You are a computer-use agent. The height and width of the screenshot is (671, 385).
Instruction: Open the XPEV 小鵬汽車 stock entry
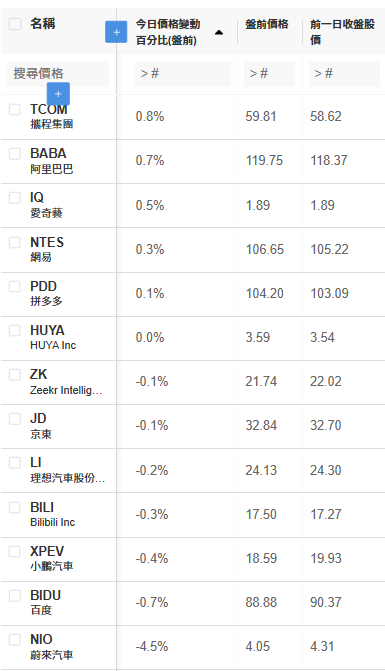point(51,558)
